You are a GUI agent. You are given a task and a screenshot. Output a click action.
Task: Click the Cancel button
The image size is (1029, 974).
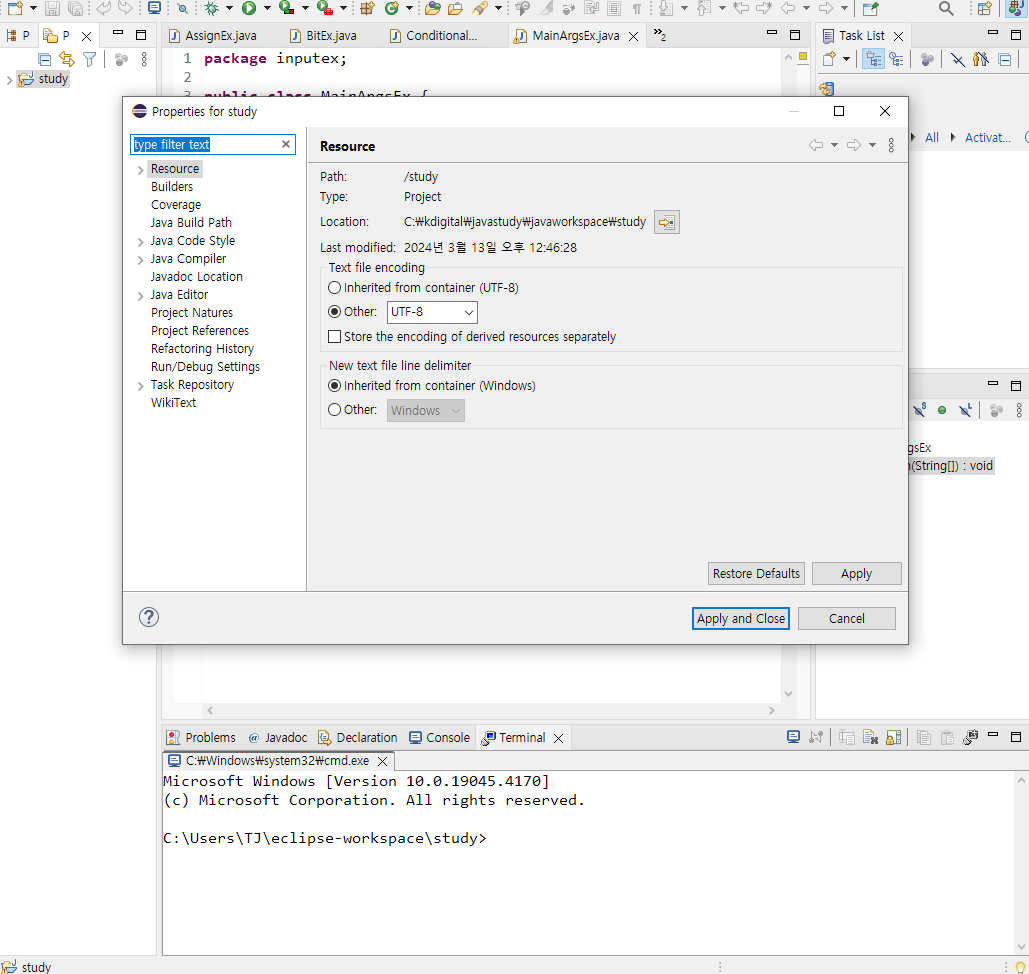[x=847, y=618]
